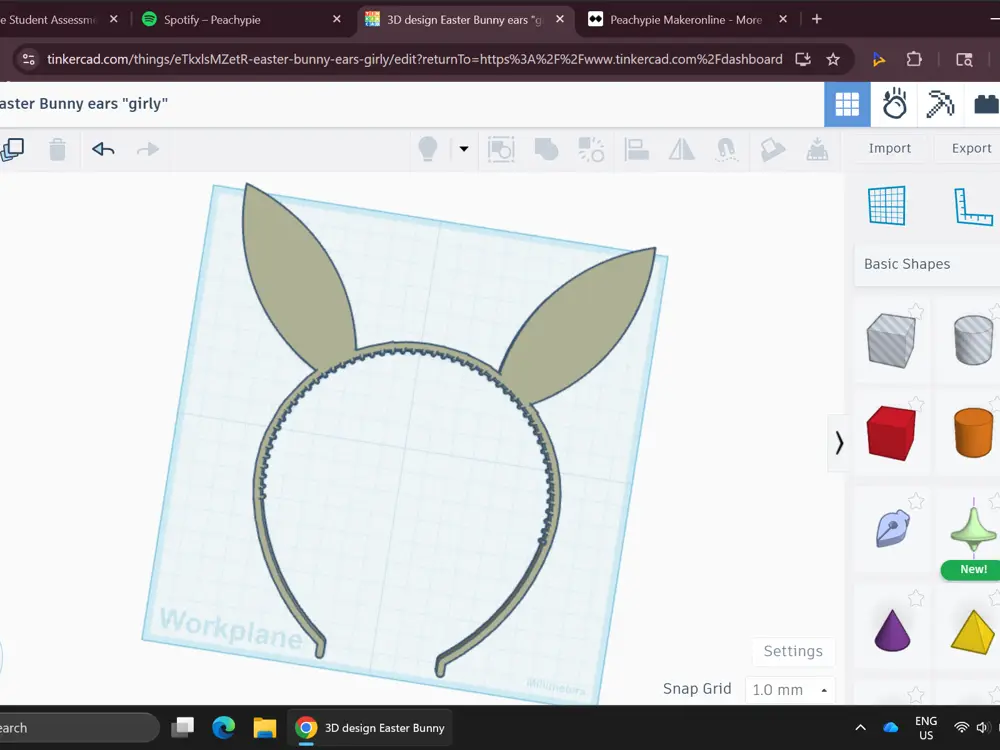Close the Peachypie Makeronline tab
This screenshot has width=1000, height=750.
[783, 19]
